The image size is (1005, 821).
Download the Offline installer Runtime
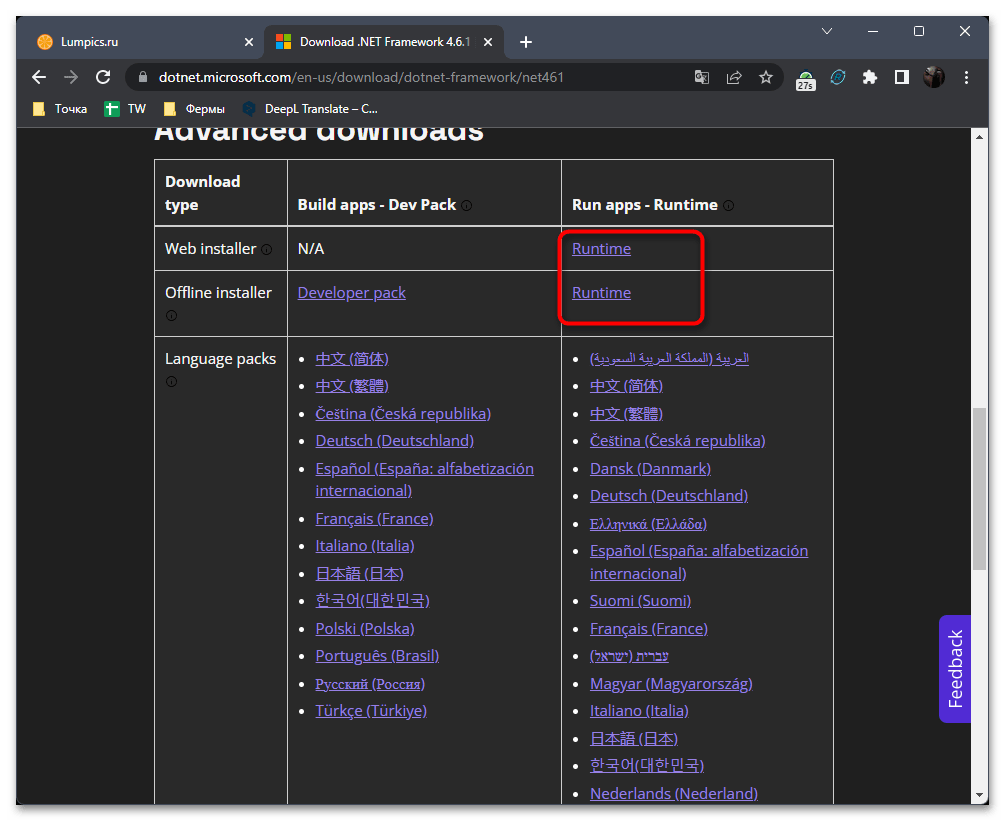pyautogui.click(x=601, y=293)
